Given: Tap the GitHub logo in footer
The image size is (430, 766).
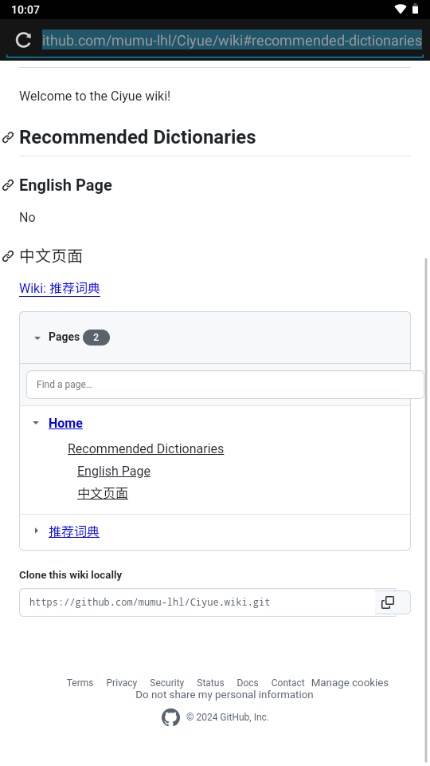Looking at the screenshot, I should (x=171, y=717).
